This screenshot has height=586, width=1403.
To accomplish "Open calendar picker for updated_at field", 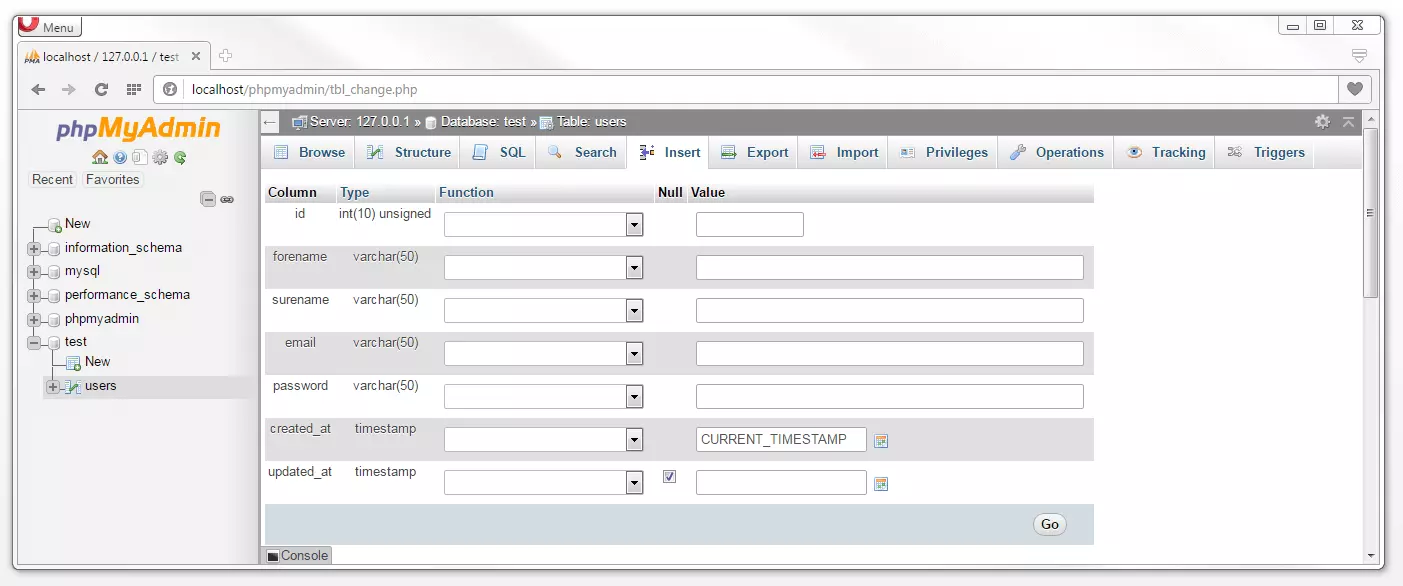I will point(881,484).
